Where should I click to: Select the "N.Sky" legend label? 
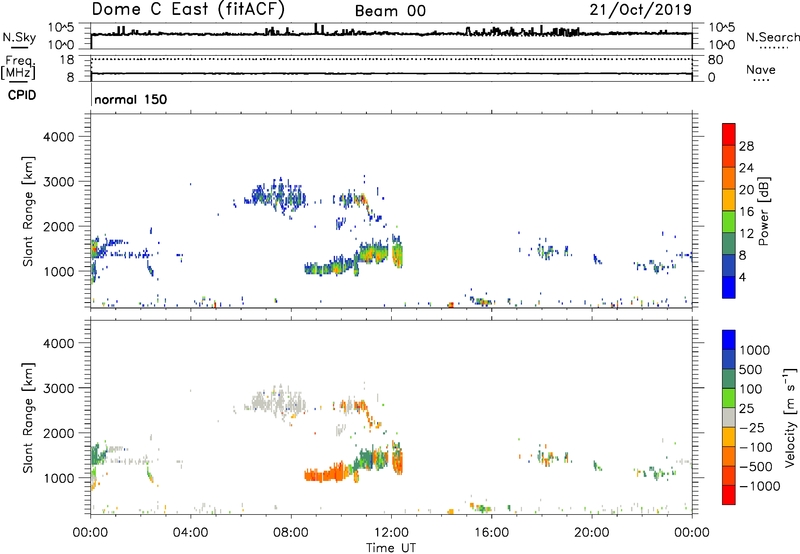(19, 38)
